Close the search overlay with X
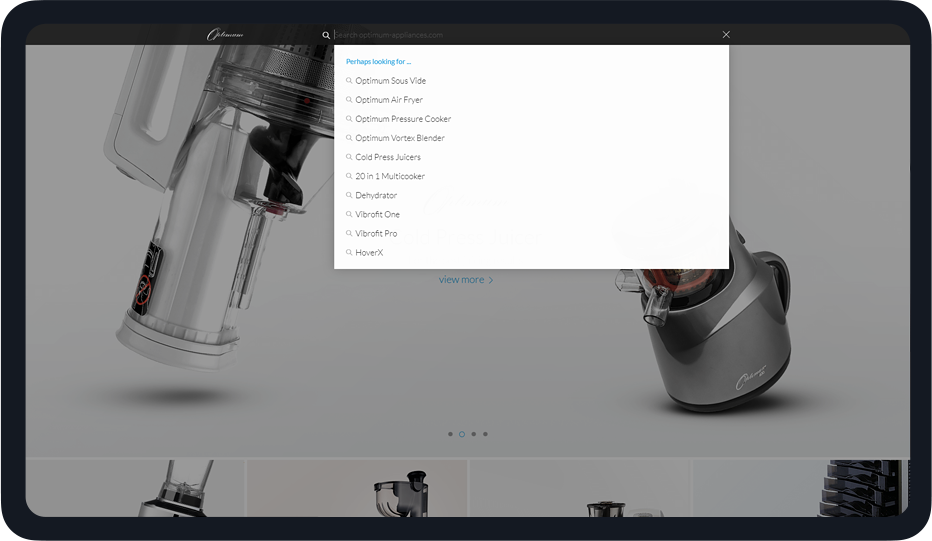 [726, 35]
